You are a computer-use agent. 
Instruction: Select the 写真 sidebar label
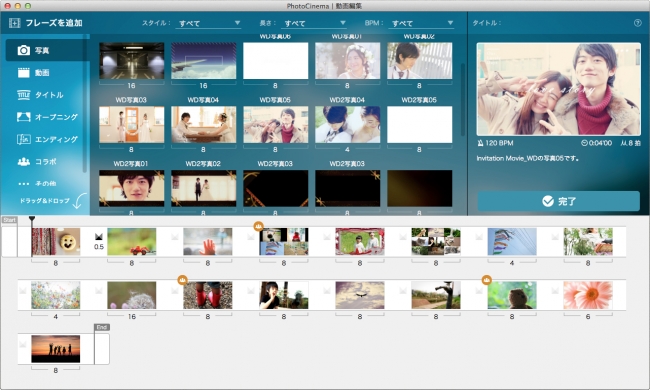click(42, 51)
